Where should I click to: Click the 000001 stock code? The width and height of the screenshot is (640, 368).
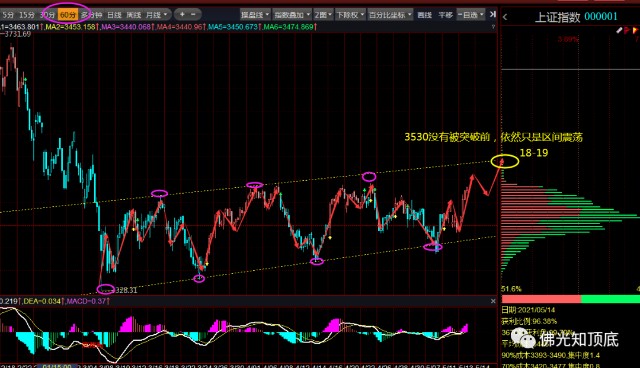coord(601,17)
